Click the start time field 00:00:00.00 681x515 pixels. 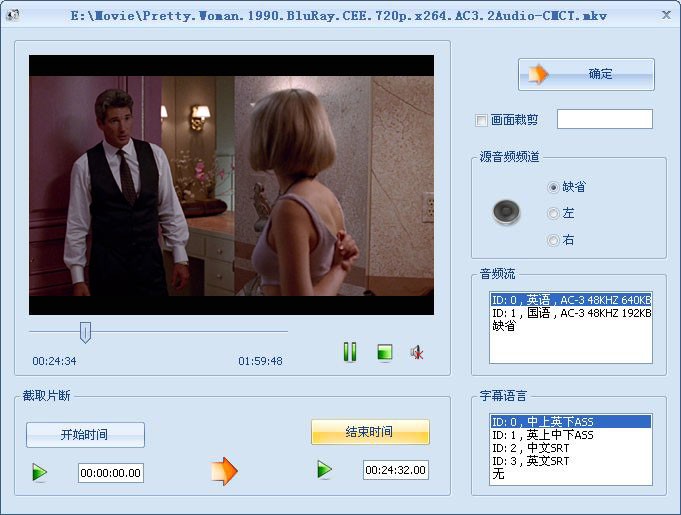(x=111, y=473)
